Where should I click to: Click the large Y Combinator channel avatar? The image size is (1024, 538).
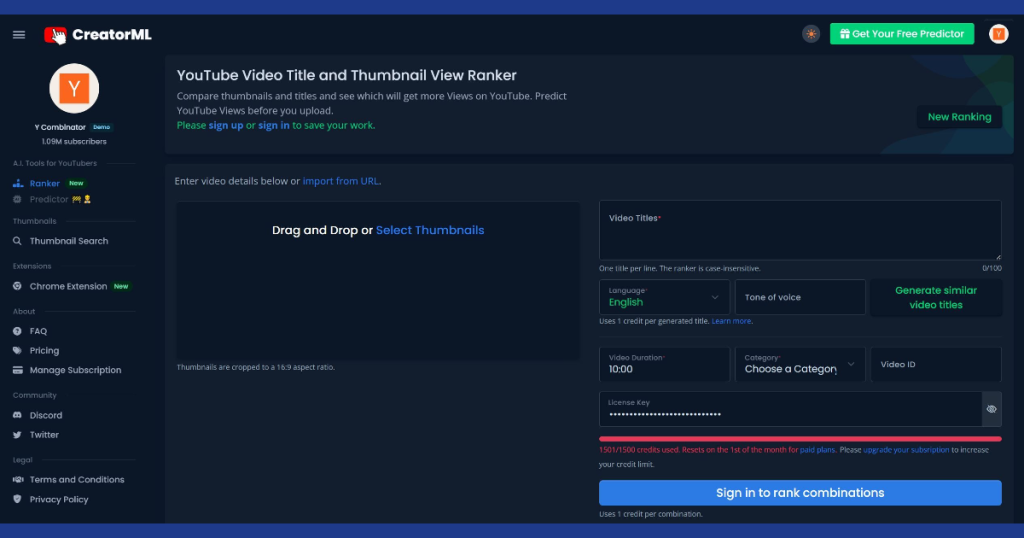pos(74,88)
